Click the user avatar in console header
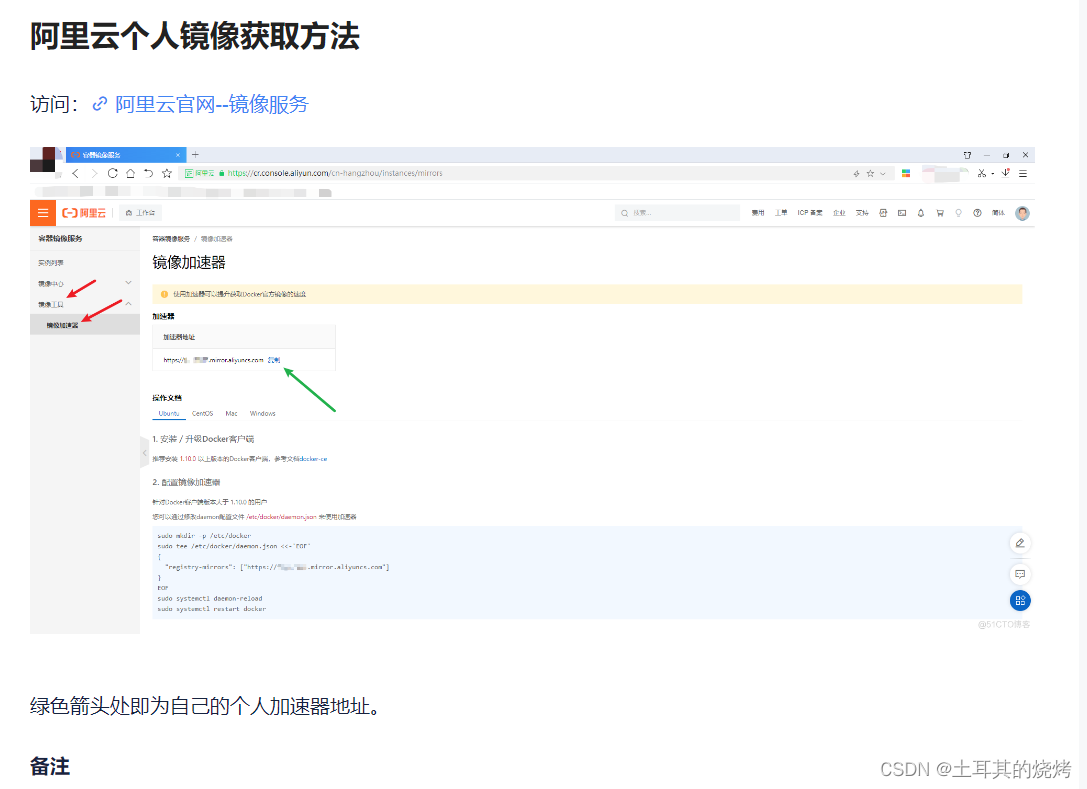This screenshot has height=789, width=1087. 1022,213
